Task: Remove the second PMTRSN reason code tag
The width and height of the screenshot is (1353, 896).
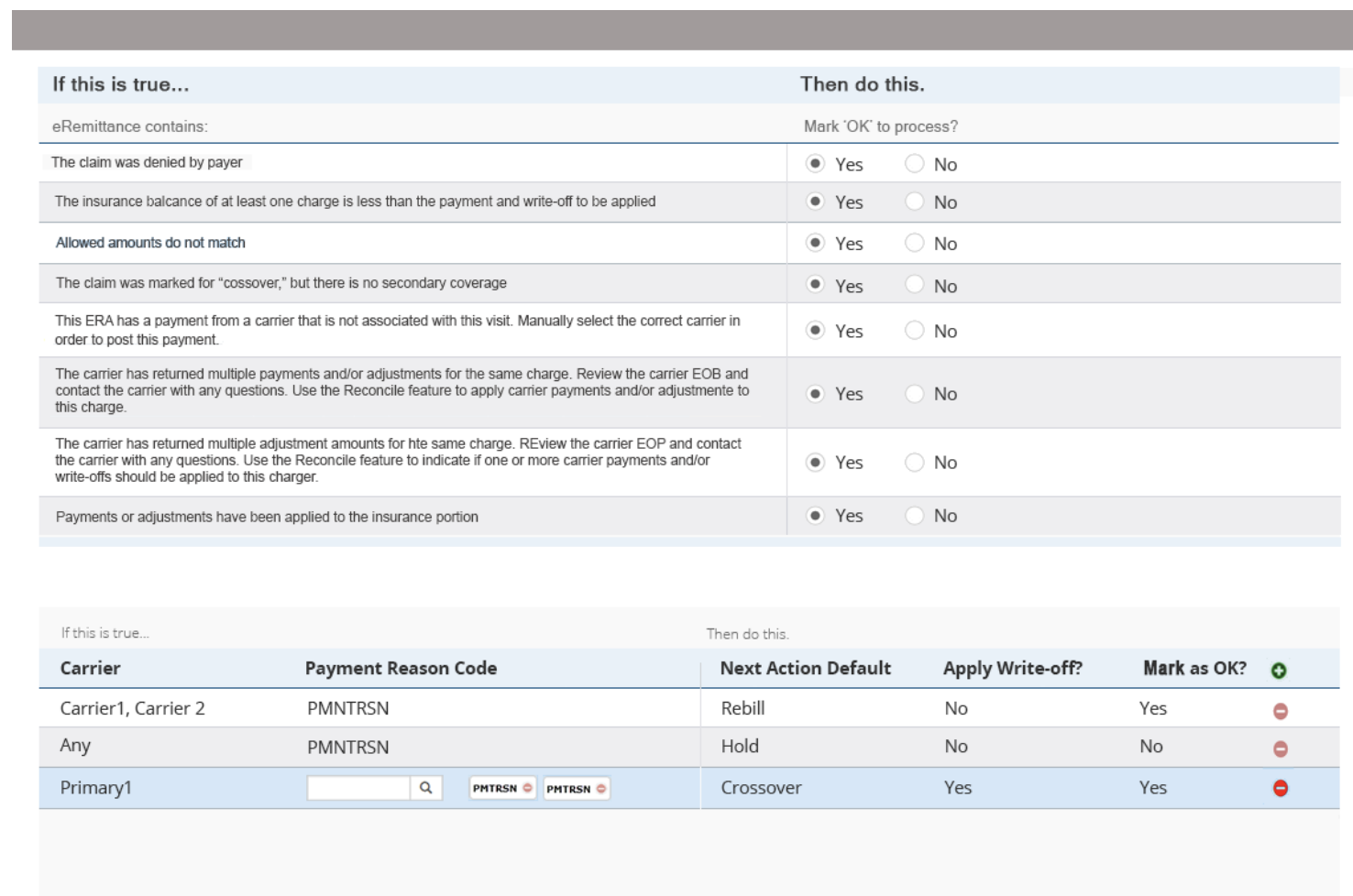Action: point(601,789)
